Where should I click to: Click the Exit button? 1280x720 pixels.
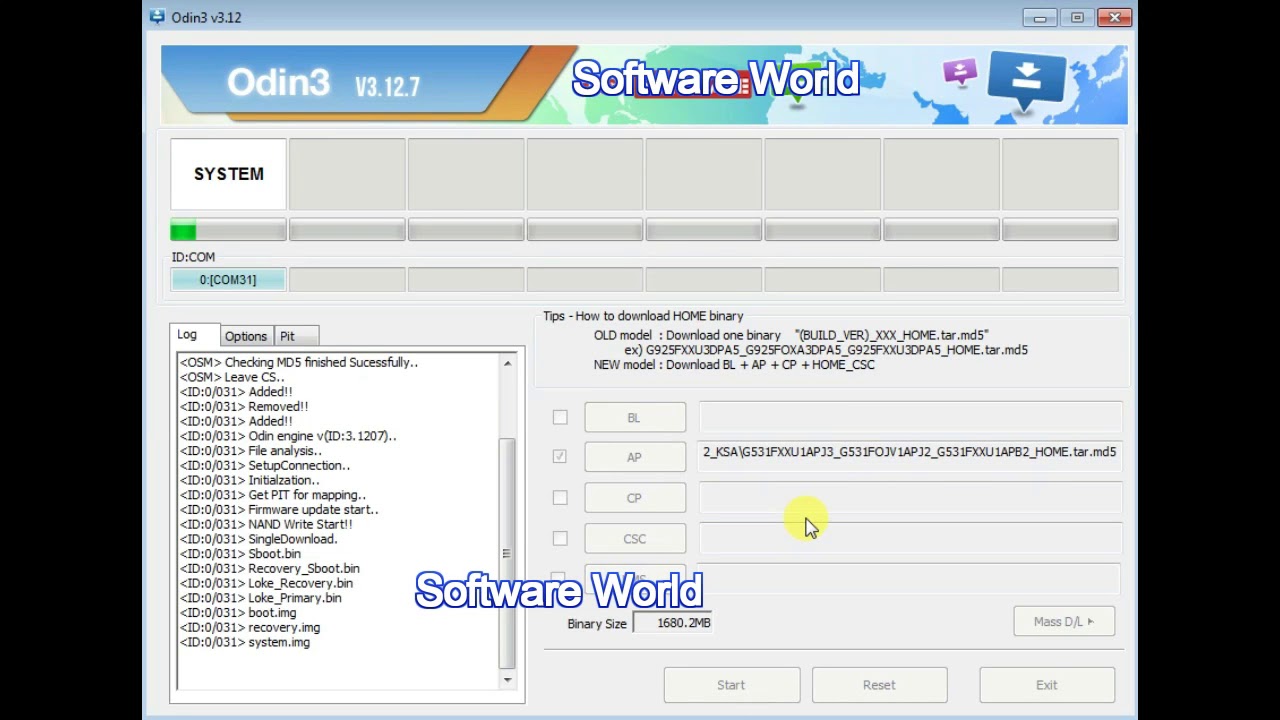click(x=1047, y=685)
